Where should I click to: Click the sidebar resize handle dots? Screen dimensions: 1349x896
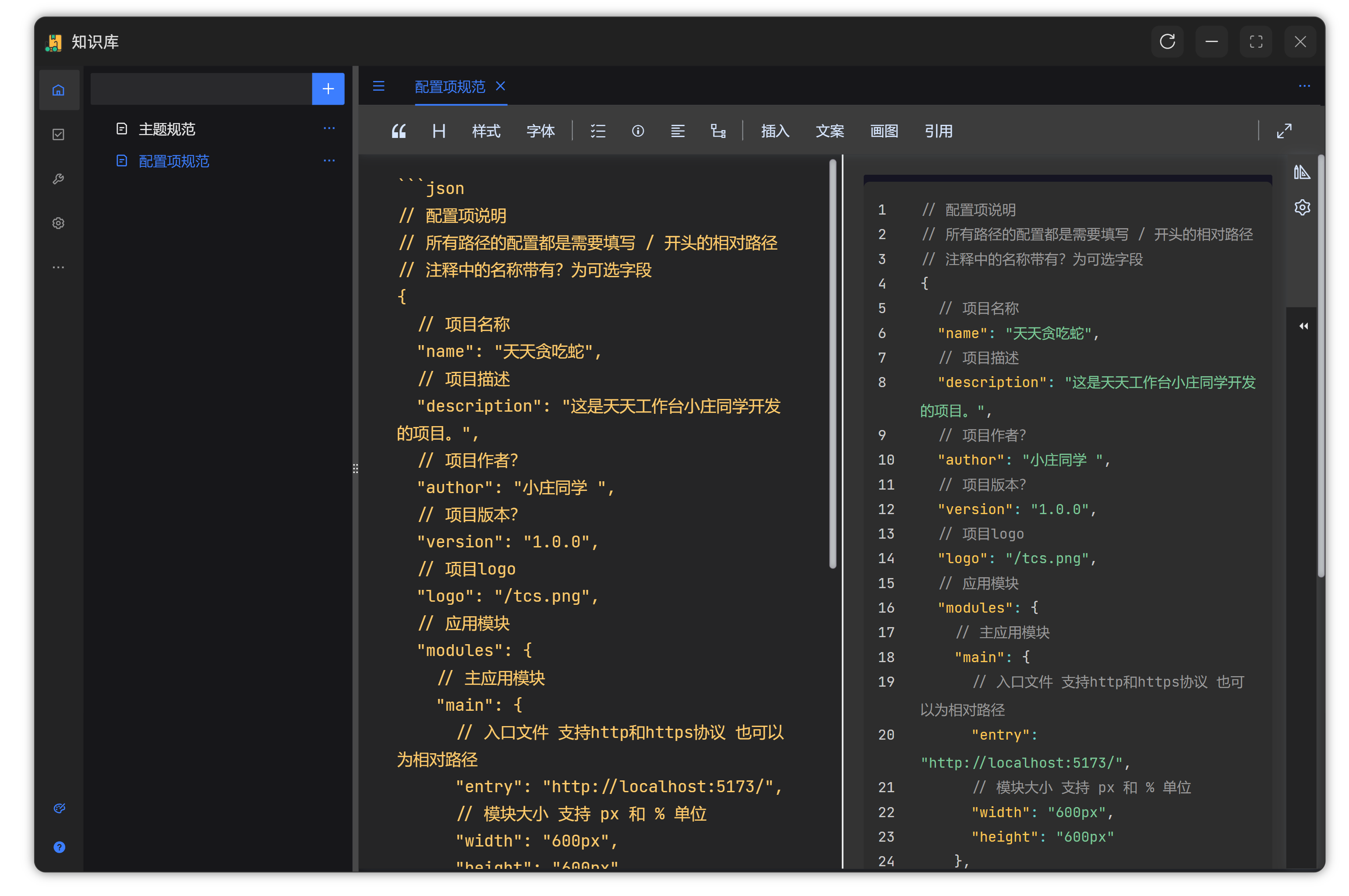(355, 469)
